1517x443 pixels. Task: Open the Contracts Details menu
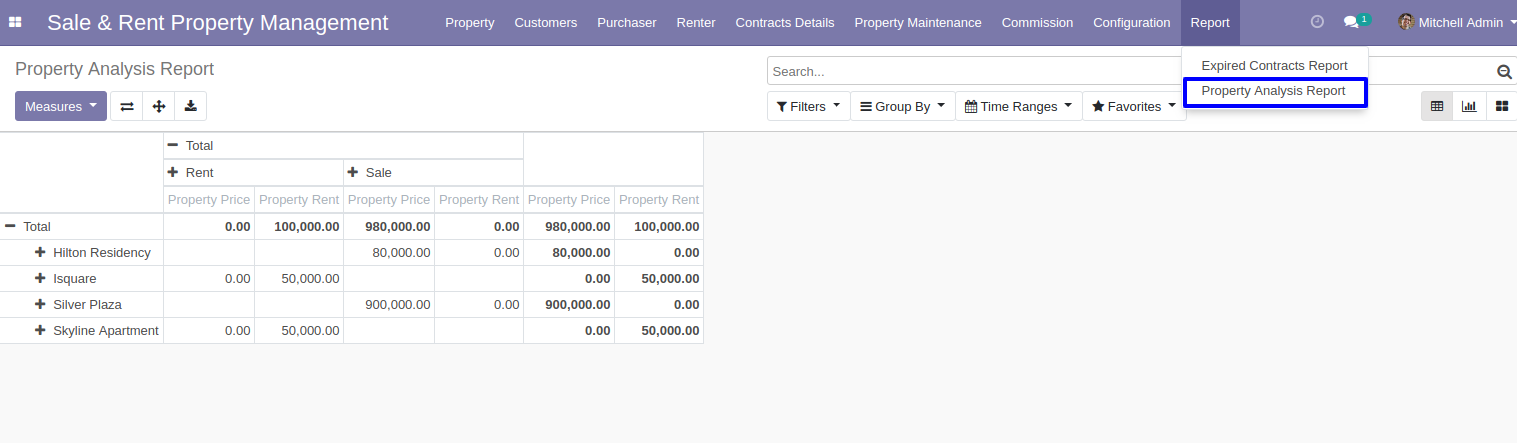click(x=785, y=22)
